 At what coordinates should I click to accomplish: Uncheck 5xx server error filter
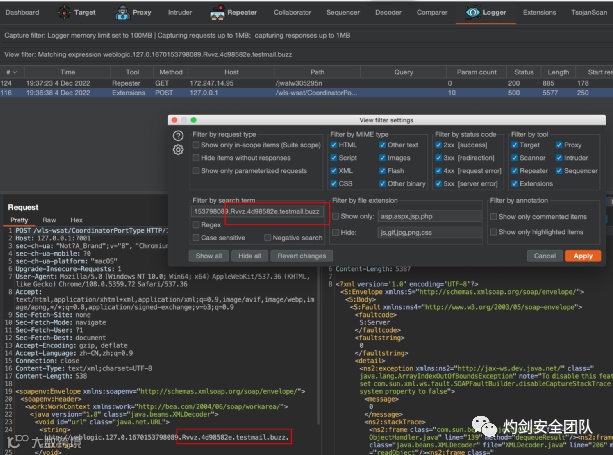click(439, 184)
